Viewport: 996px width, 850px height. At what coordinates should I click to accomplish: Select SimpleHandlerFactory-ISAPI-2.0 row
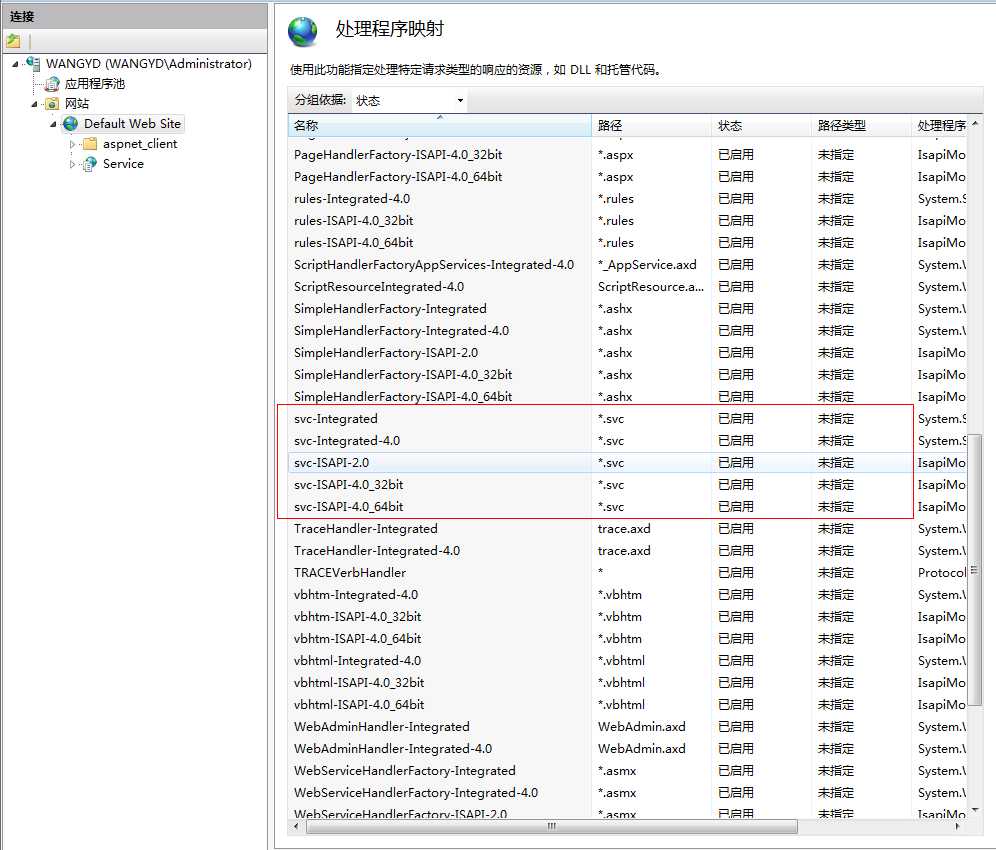coord(627,353)
